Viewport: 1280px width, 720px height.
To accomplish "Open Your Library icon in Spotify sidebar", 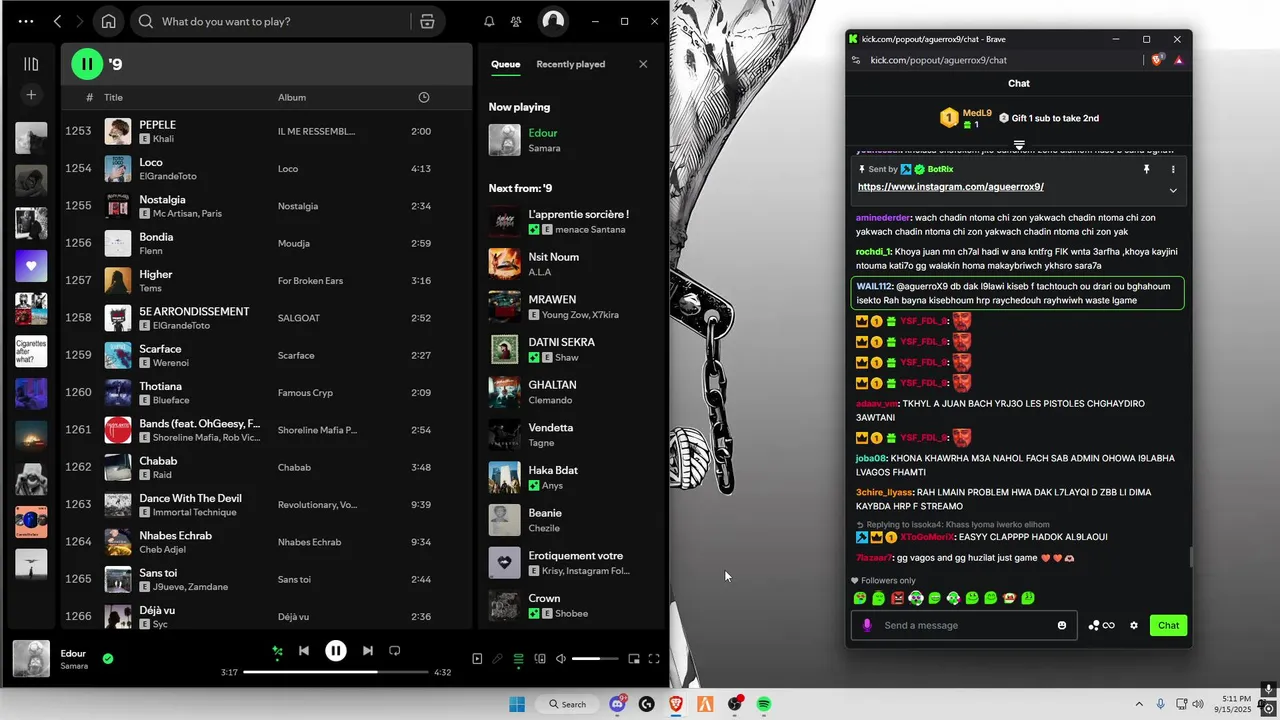I will click(31, 64).
